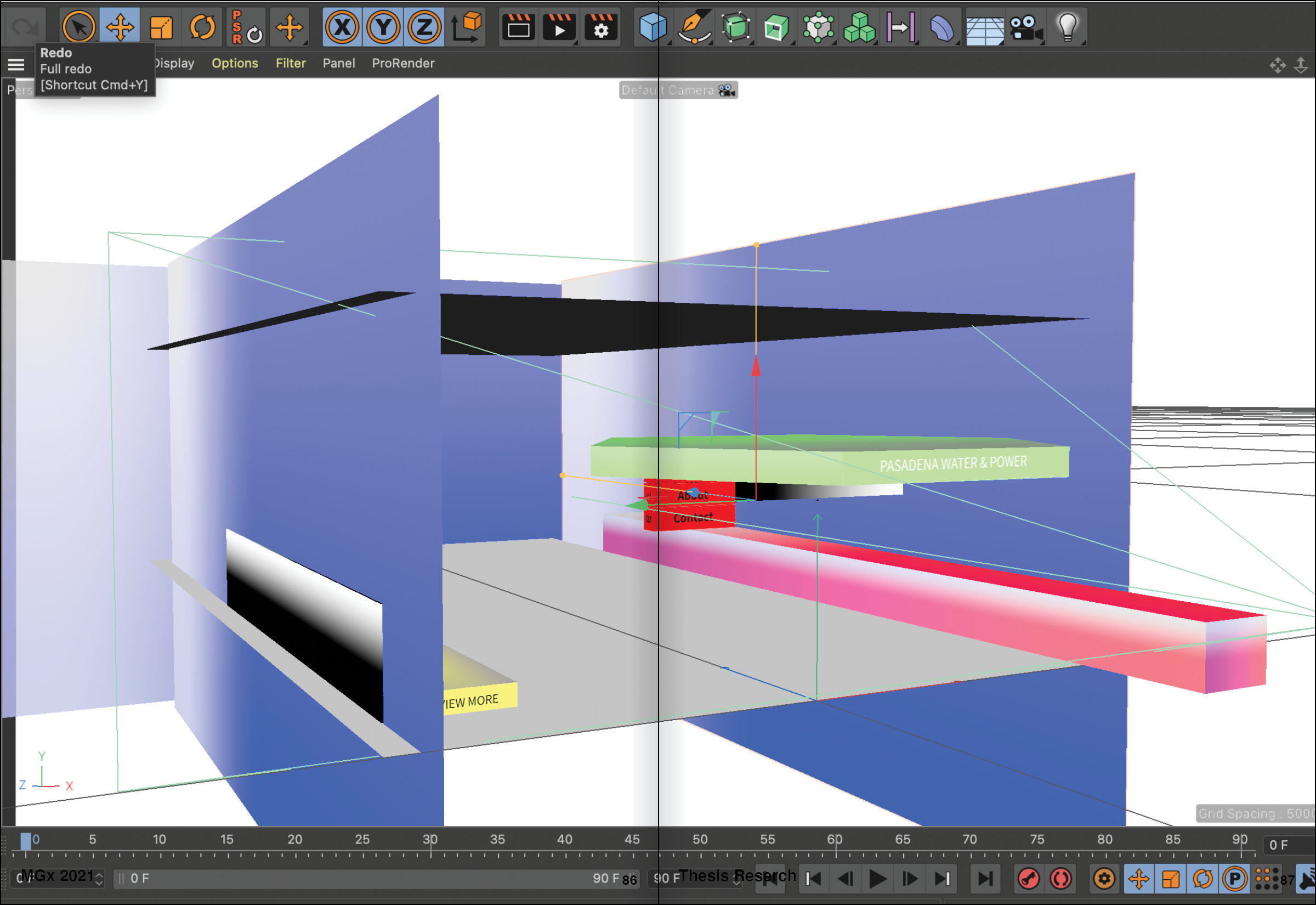
Task: Toggle Autokeying red circular button
Action: coord(1060,879)
